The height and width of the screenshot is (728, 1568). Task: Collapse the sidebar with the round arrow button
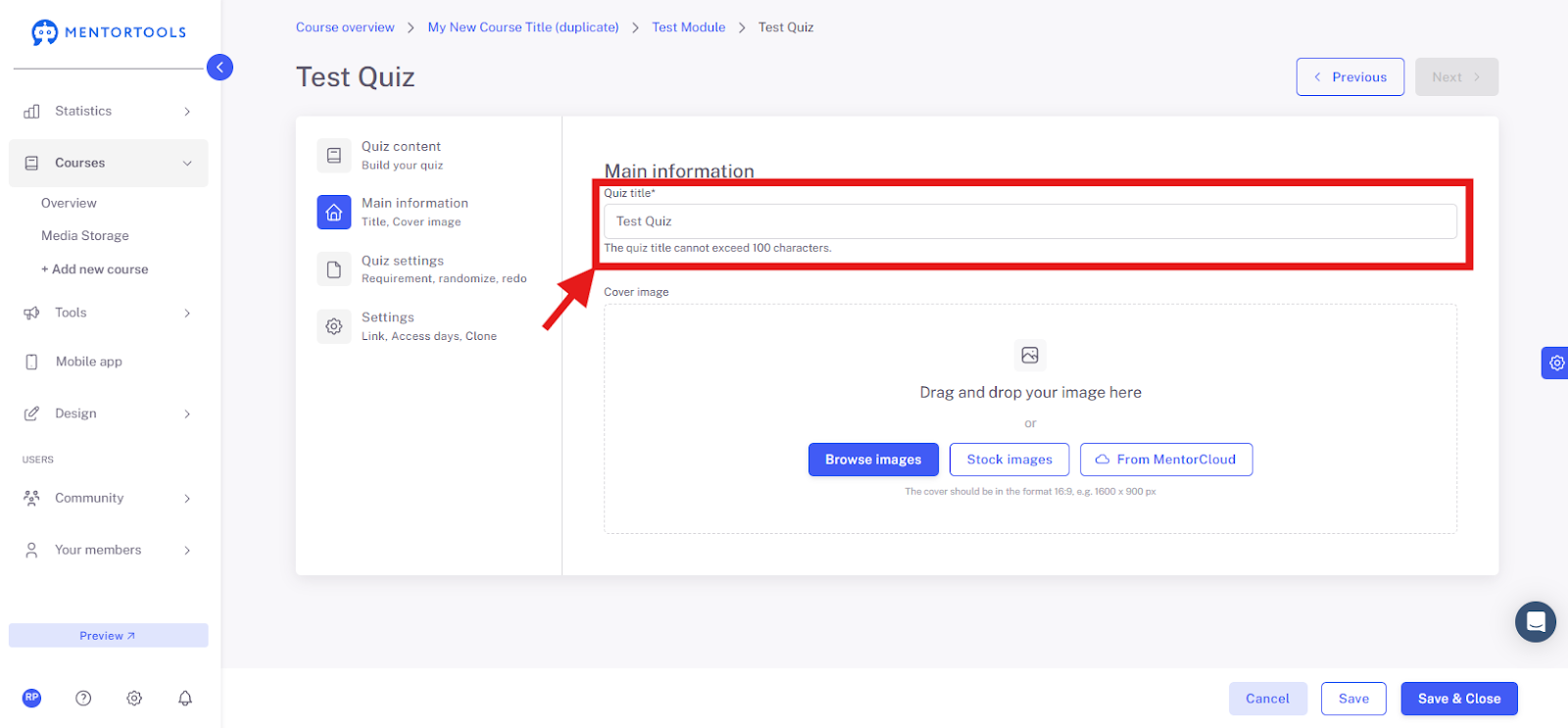pos(220,67)
